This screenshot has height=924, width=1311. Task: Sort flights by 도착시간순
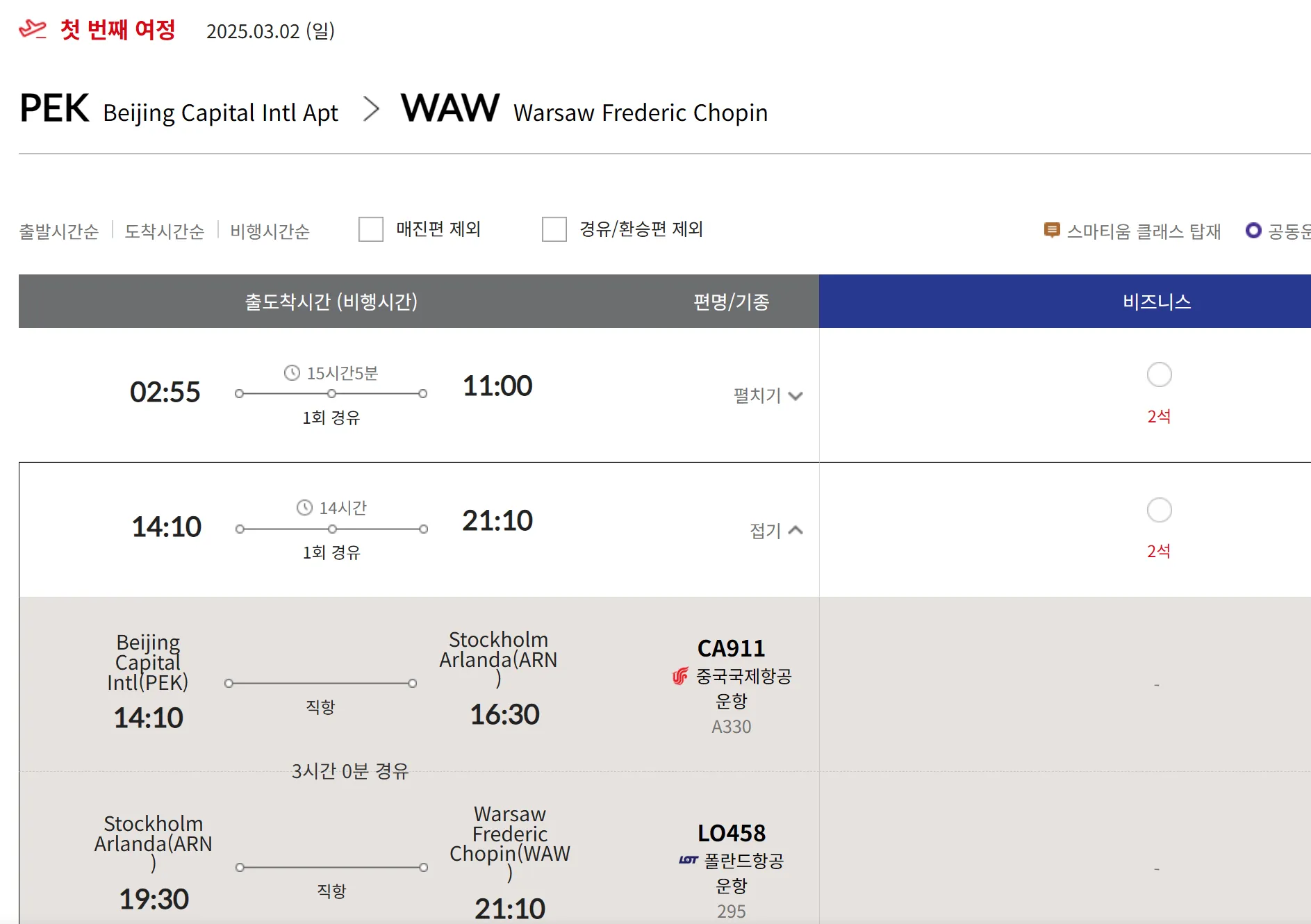[165, 231]
